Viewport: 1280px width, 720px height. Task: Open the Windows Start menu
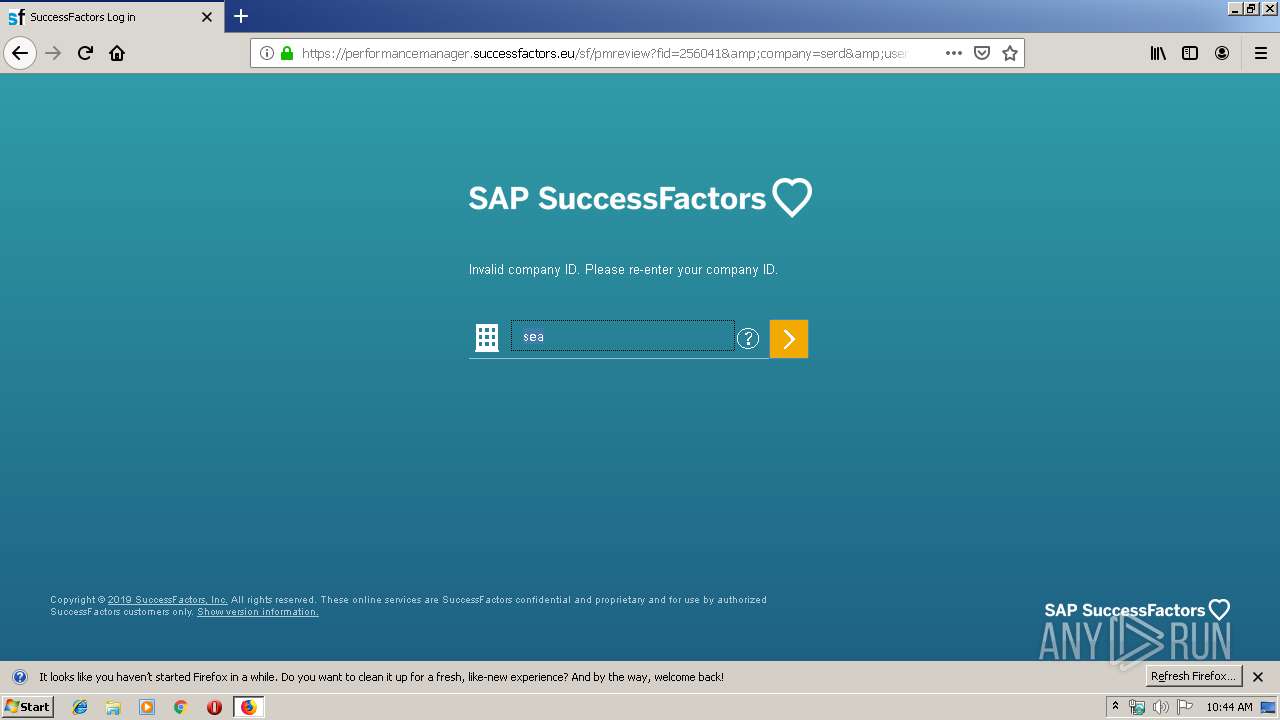pyautogui.click(x=28, y=707)
